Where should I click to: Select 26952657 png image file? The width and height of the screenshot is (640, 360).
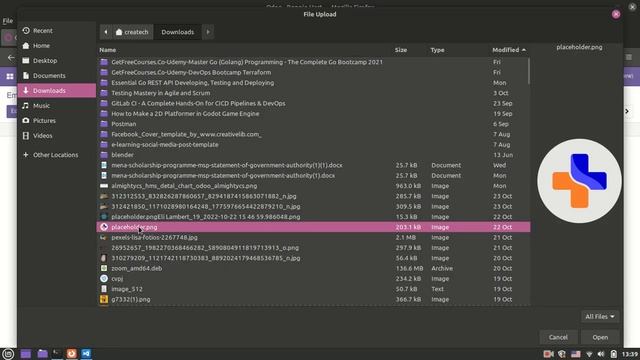pos(313,248)
